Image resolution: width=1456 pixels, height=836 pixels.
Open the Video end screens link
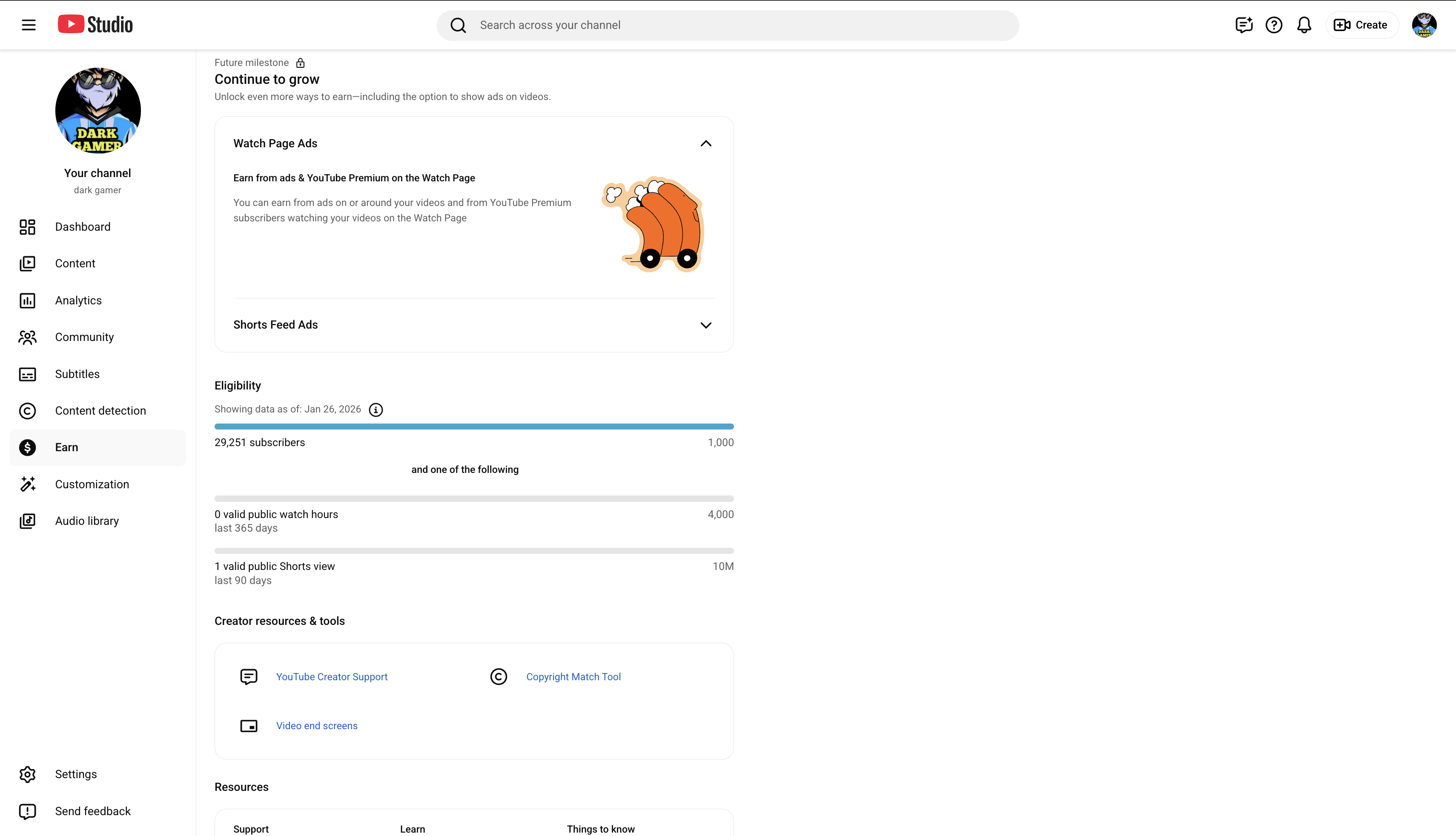[317, 726]
